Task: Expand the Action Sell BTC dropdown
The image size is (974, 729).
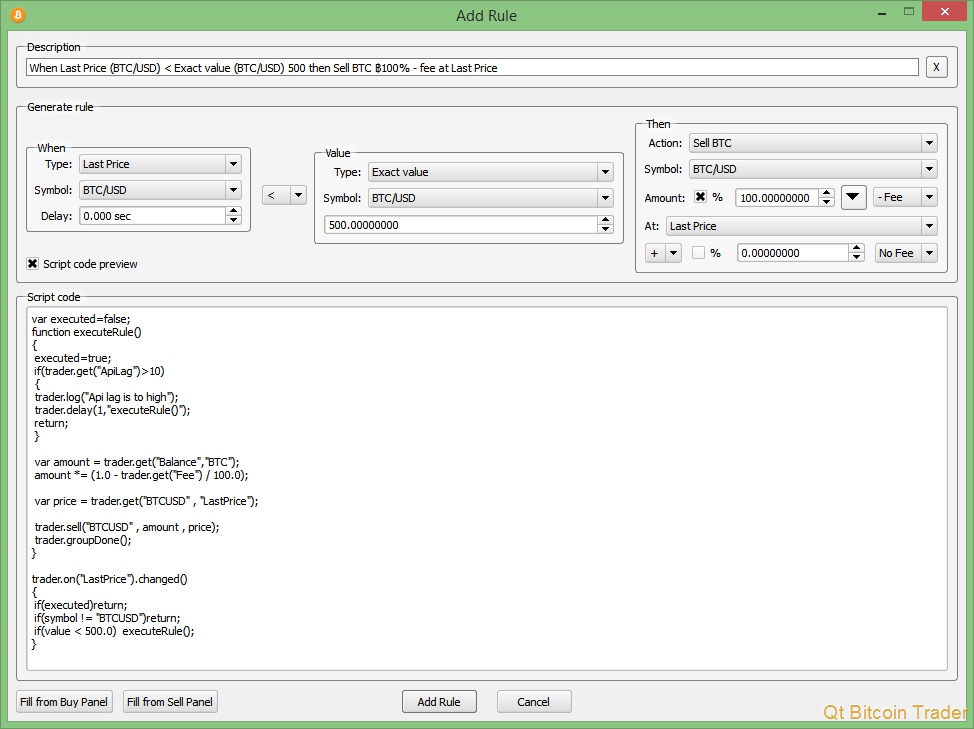Action: [x=813, y=143]
